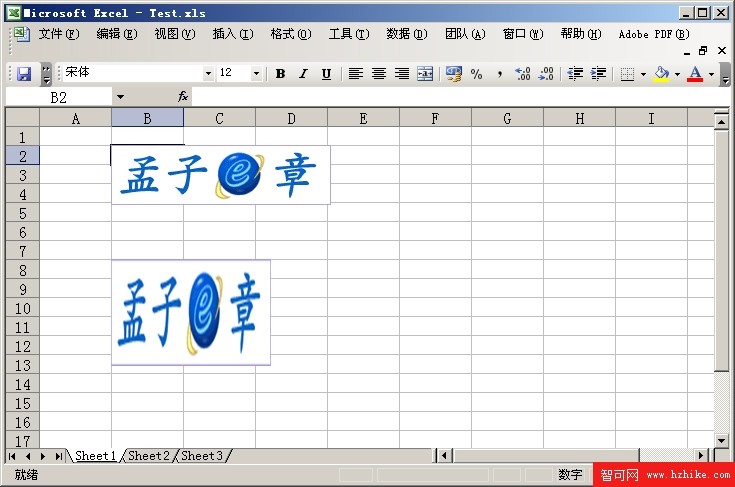Go to last sheet tab arrow

pyautogui.click(x=58, y=456)
